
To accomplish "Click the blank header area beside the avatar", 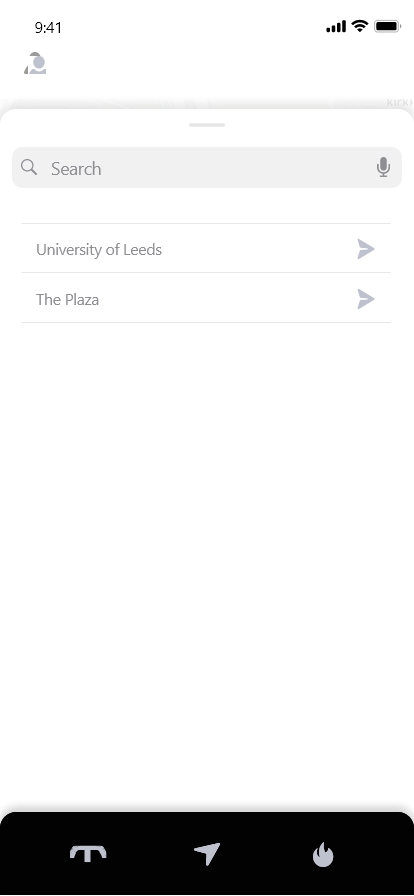I will (x=229, y=63).
